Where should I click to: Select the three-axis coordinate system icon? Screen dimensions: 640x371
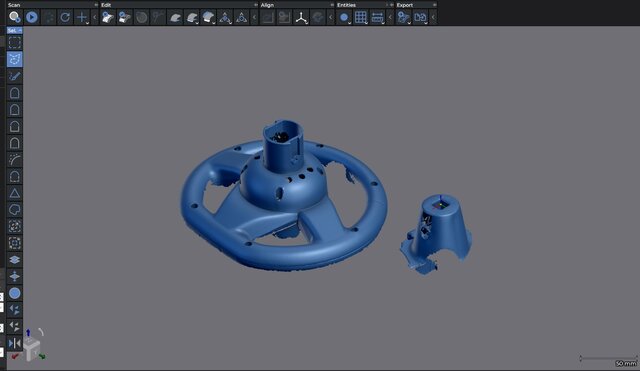[x=301, y=17]
